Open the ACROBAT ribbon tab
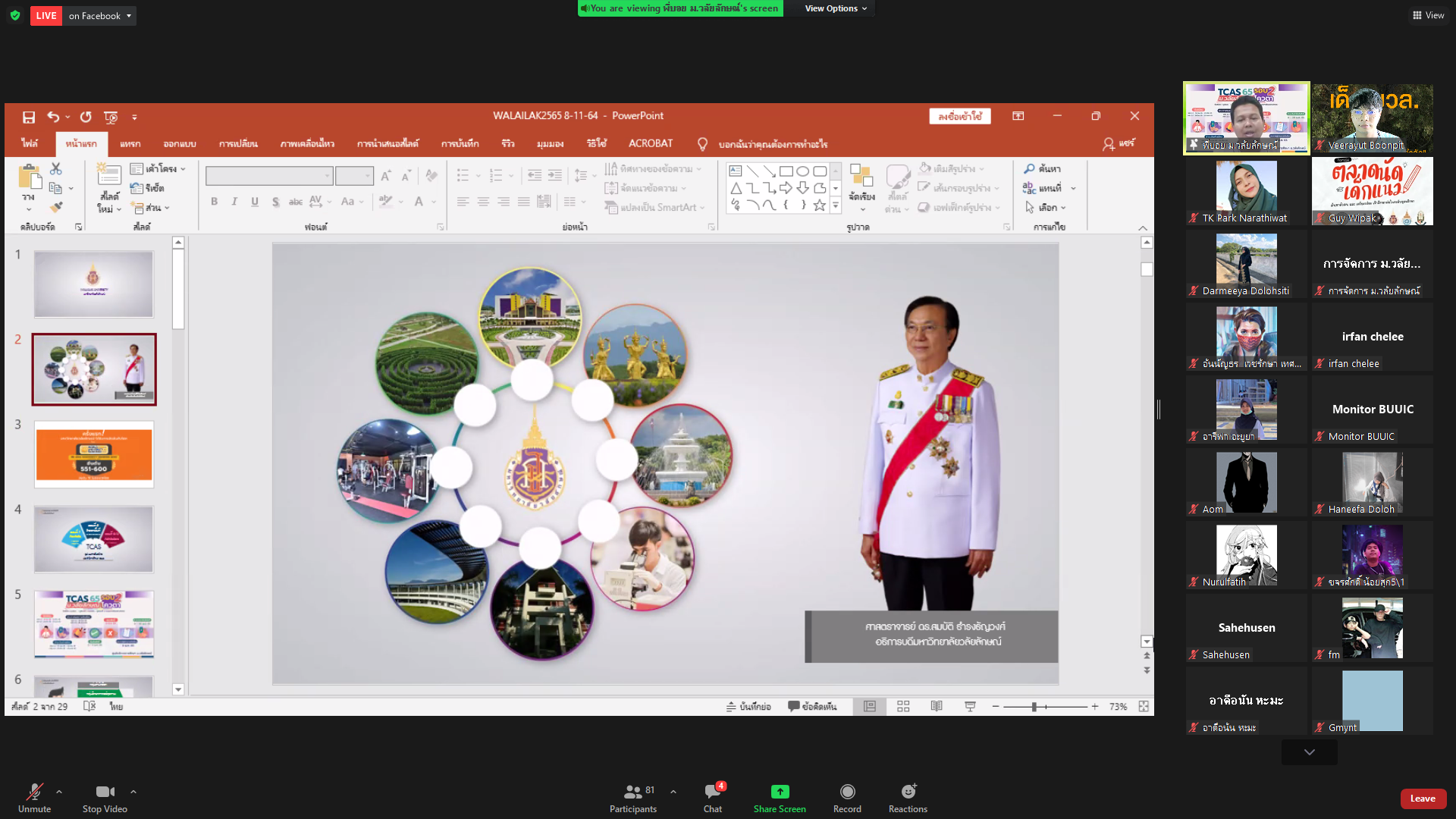The width and height of the screenshot is (1456, 819). point(650,143)
